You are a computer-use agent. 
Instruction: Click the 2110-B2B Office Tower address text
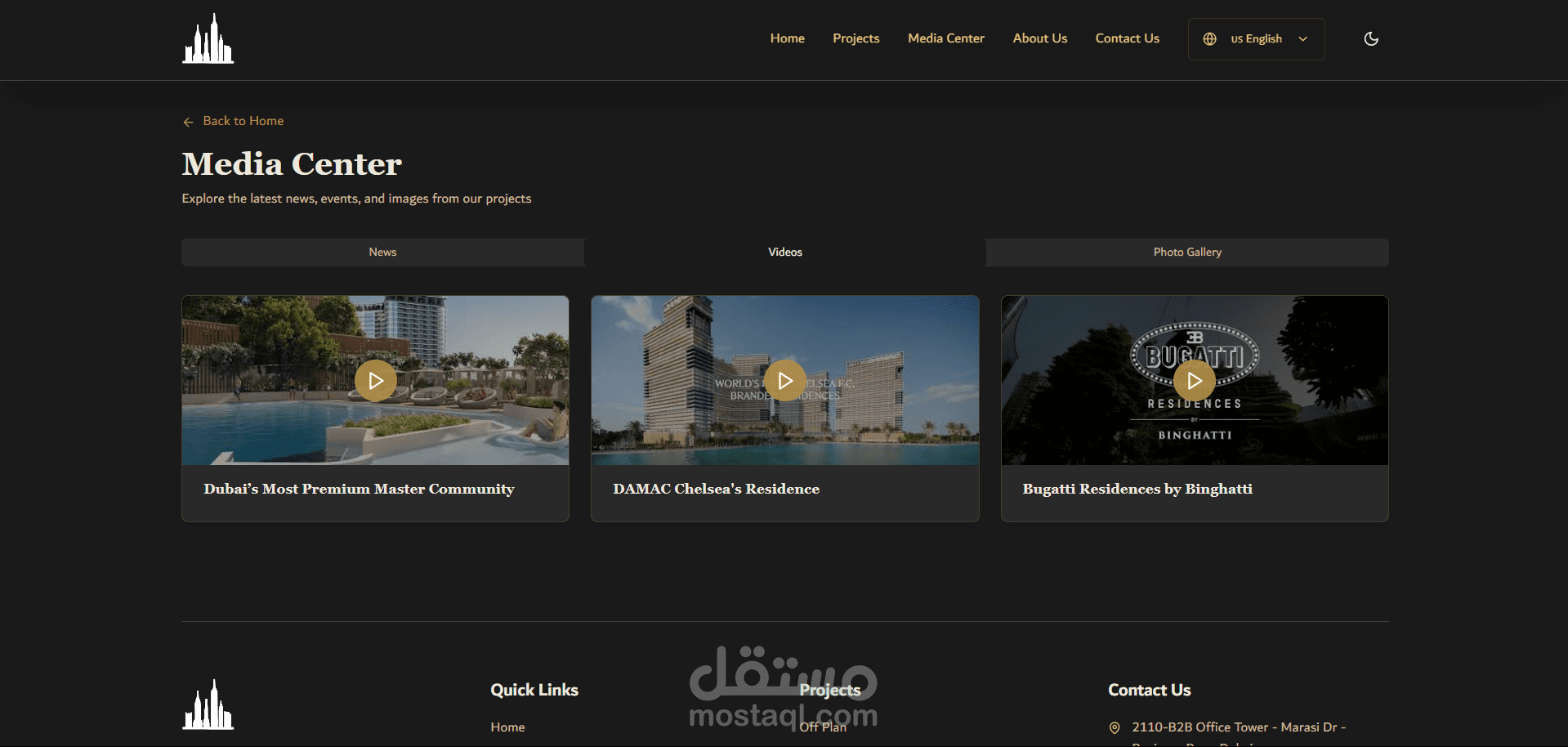(x=1239, y=727)
